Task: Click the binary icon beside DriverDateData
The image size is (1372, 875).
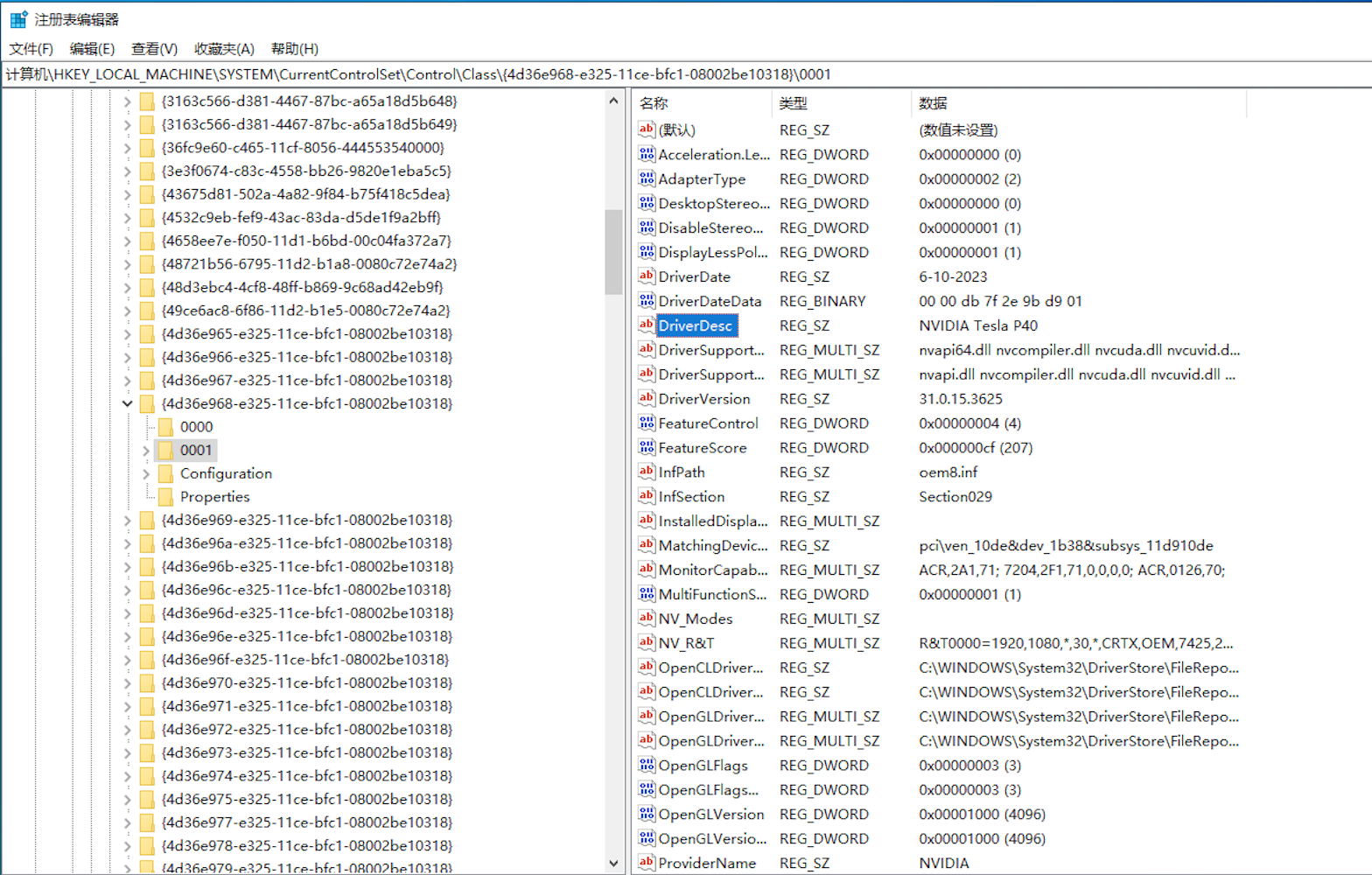Action: pos(647,301)
